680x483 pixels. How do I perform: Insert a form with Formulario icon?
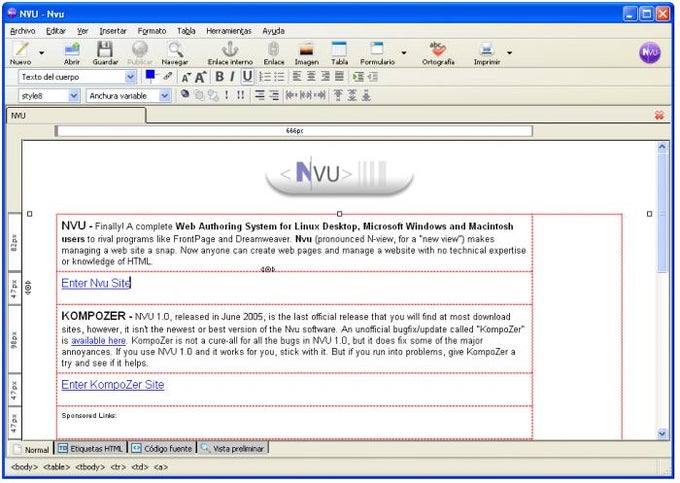pos(377,53)
